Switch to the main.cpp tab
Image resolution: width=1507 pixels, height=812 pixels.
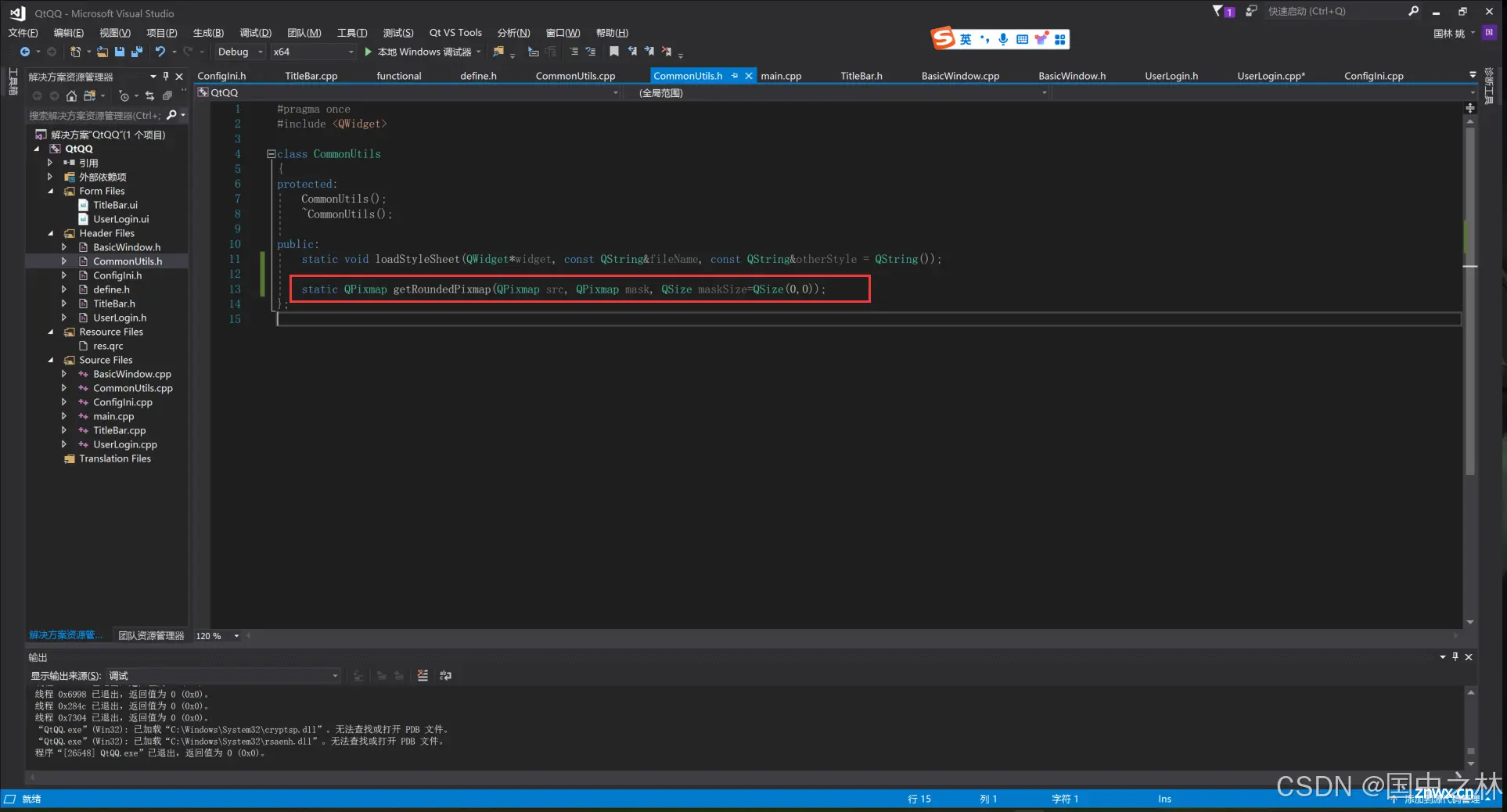(781, 76)
